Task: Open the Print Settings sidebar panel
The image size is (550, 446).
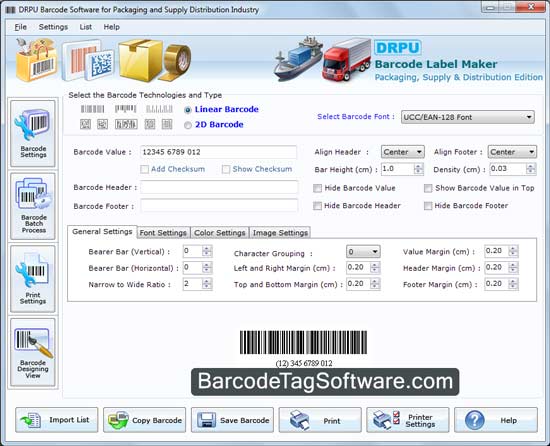Action: (33, 279)
